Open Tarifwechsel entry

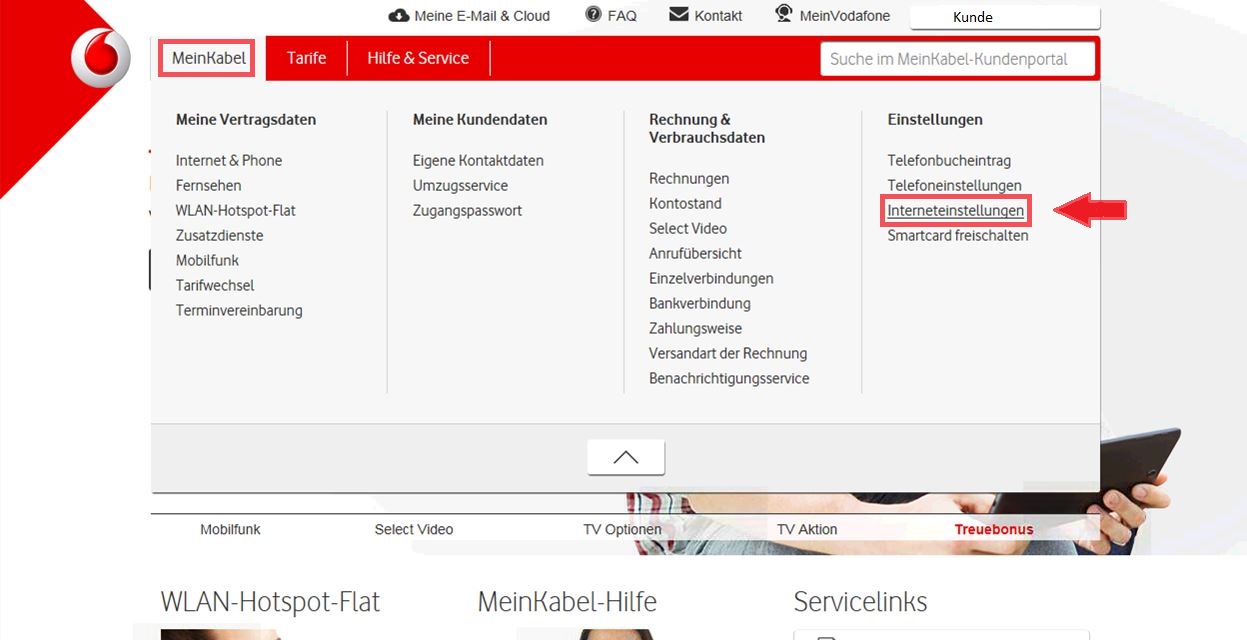(215, 285)
